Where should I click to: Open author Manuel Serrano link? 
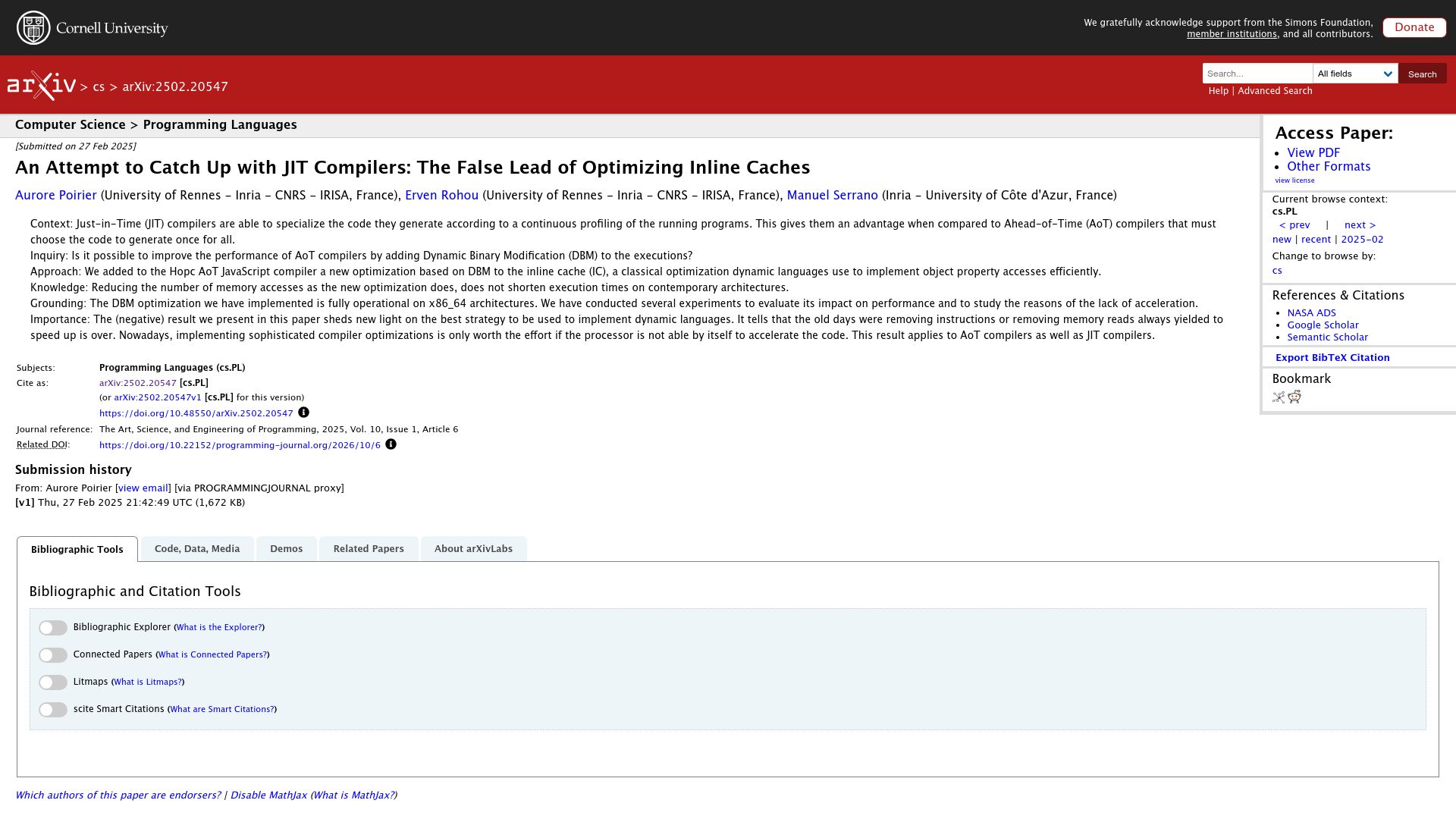click(832, 196)
